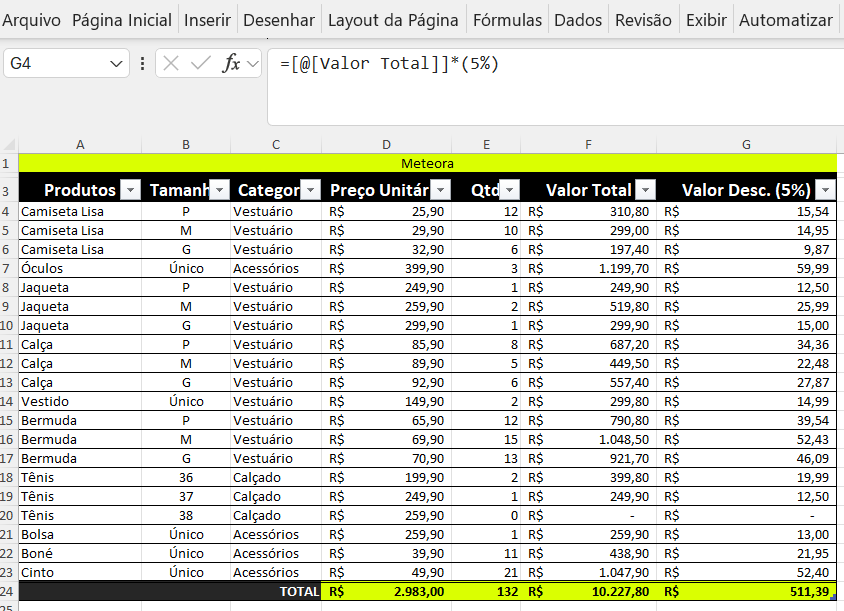Open the Desenhar ribbon tab
Viewport: 844px width, 611px height.
click(279, 20)
